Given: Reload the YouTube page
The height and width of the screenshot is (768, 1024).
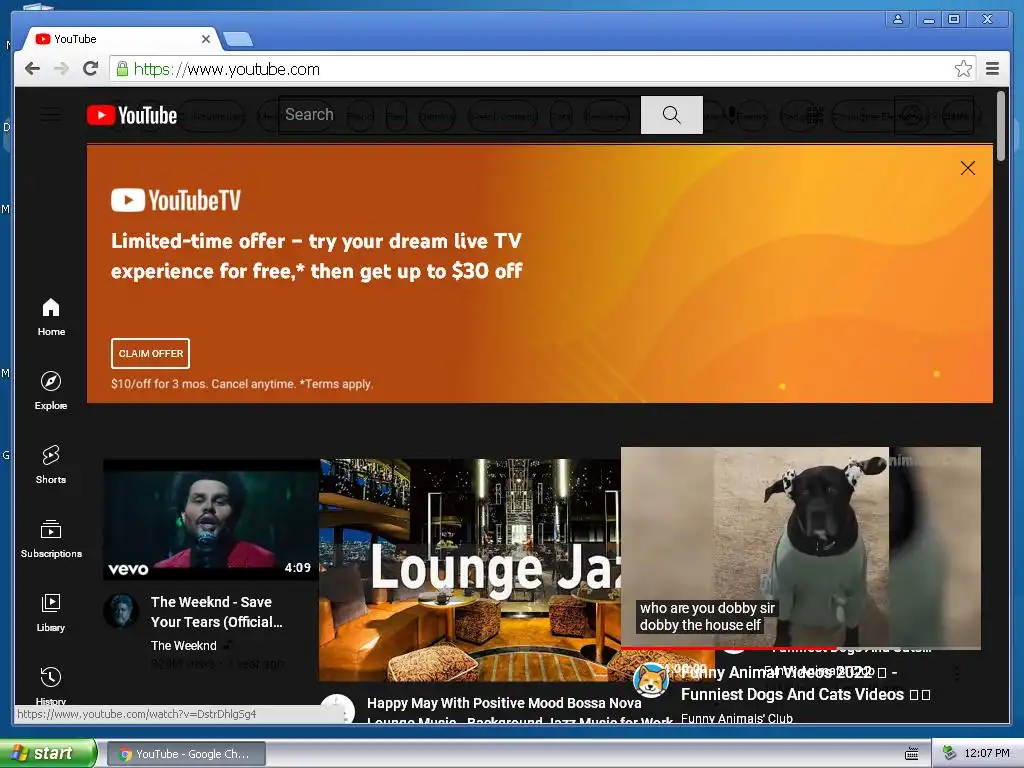Looking at the screenshot, I should click(91, 69).
